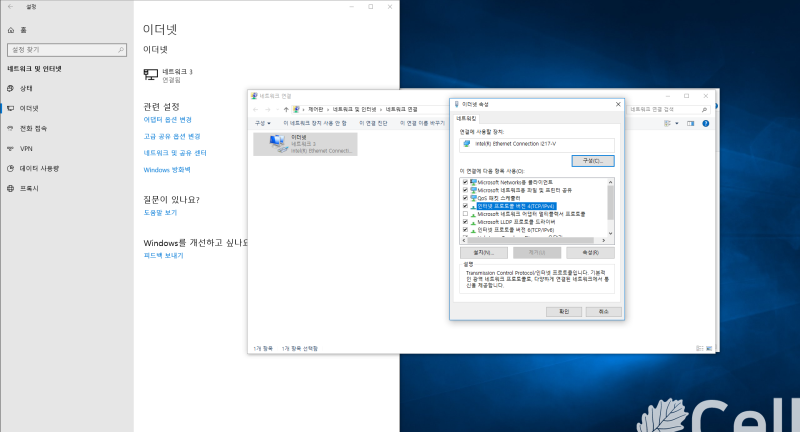This screenshot has height=432, width=800.
Task: Click the 이더넷 adapter icon in Network Connections
Action: point(277,143)
